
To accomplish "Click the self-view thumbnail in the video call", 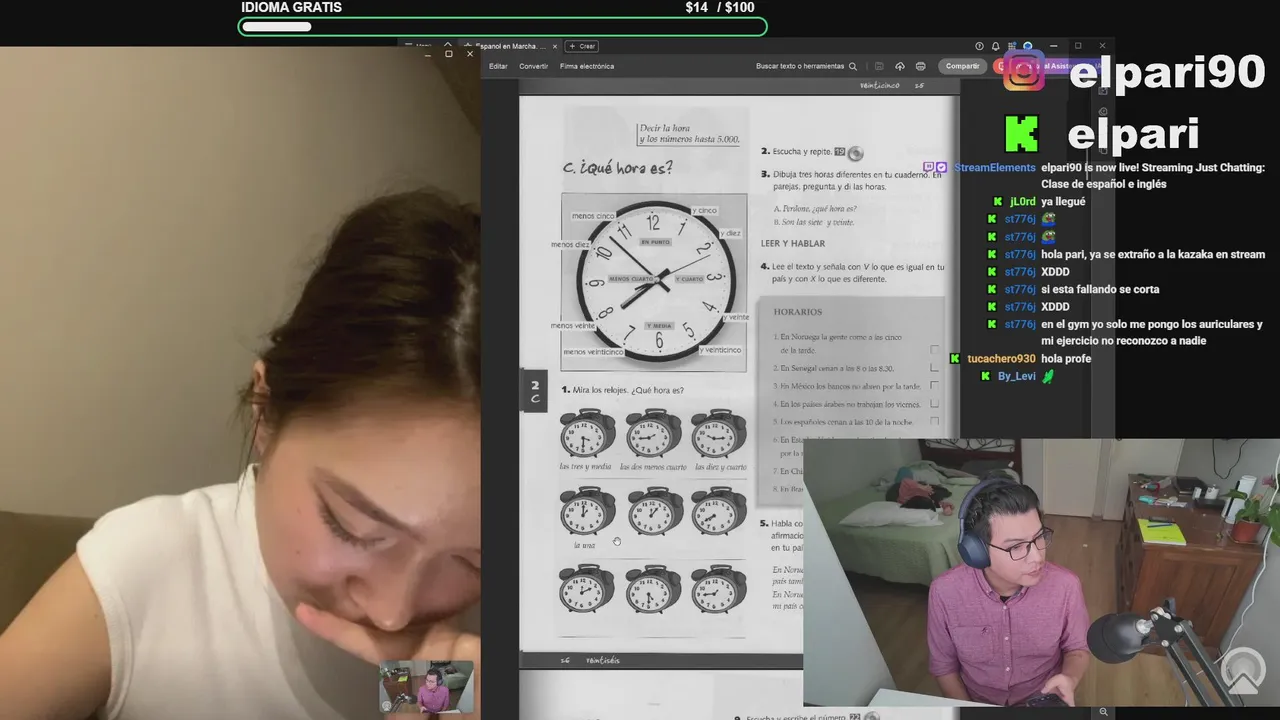I will 426,686.
